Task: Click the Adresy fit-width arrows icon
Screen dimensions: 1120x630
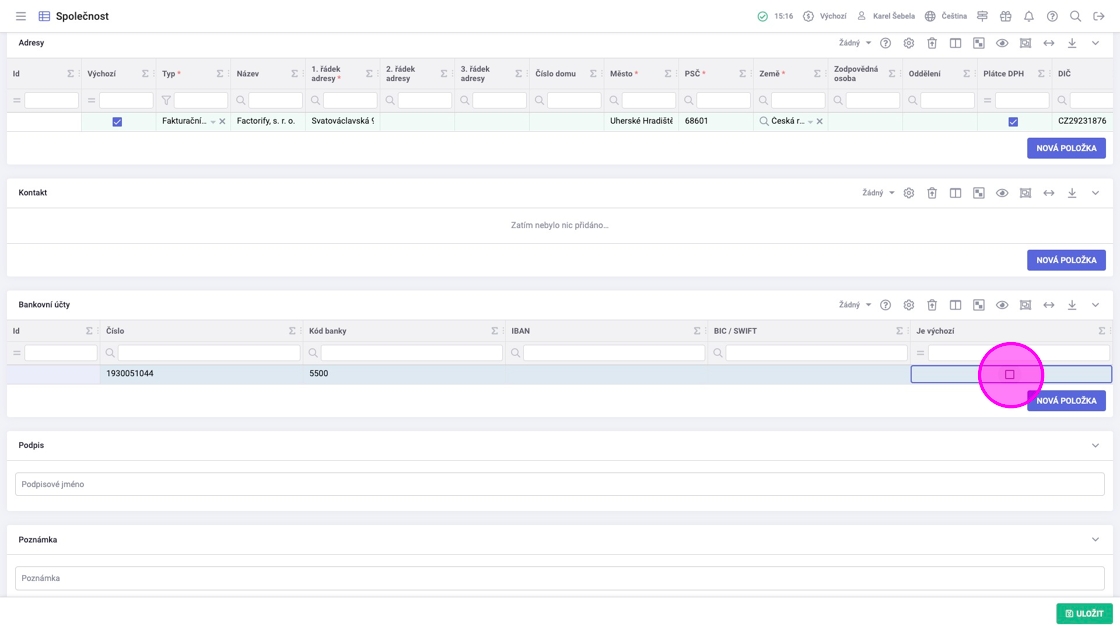Action: [x=1049, y=44]
